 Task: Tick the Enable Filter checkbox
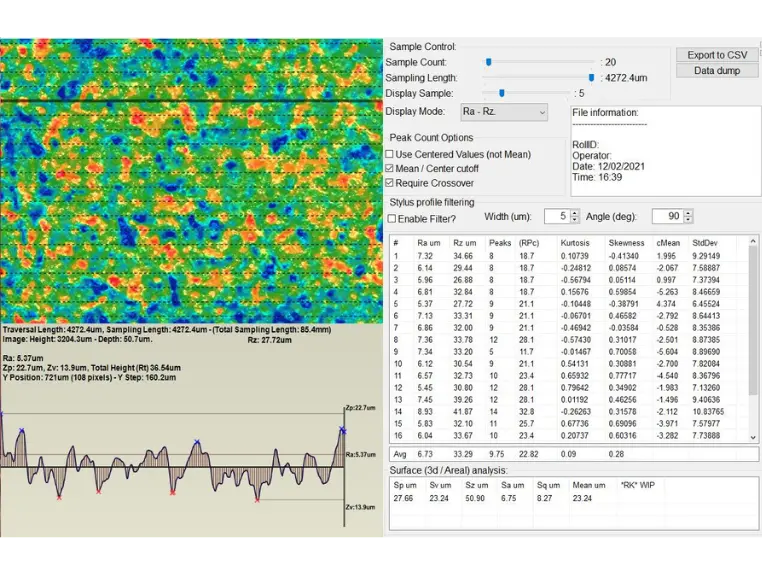click(x=391, y=219)
